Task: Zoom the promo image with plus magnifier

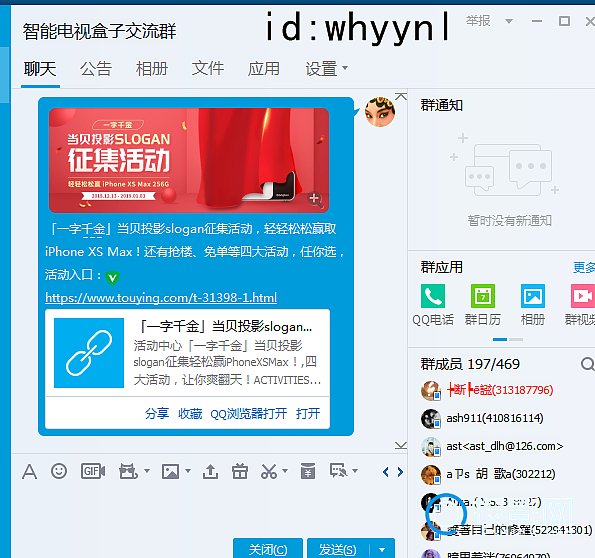Action: click(314, 199)
